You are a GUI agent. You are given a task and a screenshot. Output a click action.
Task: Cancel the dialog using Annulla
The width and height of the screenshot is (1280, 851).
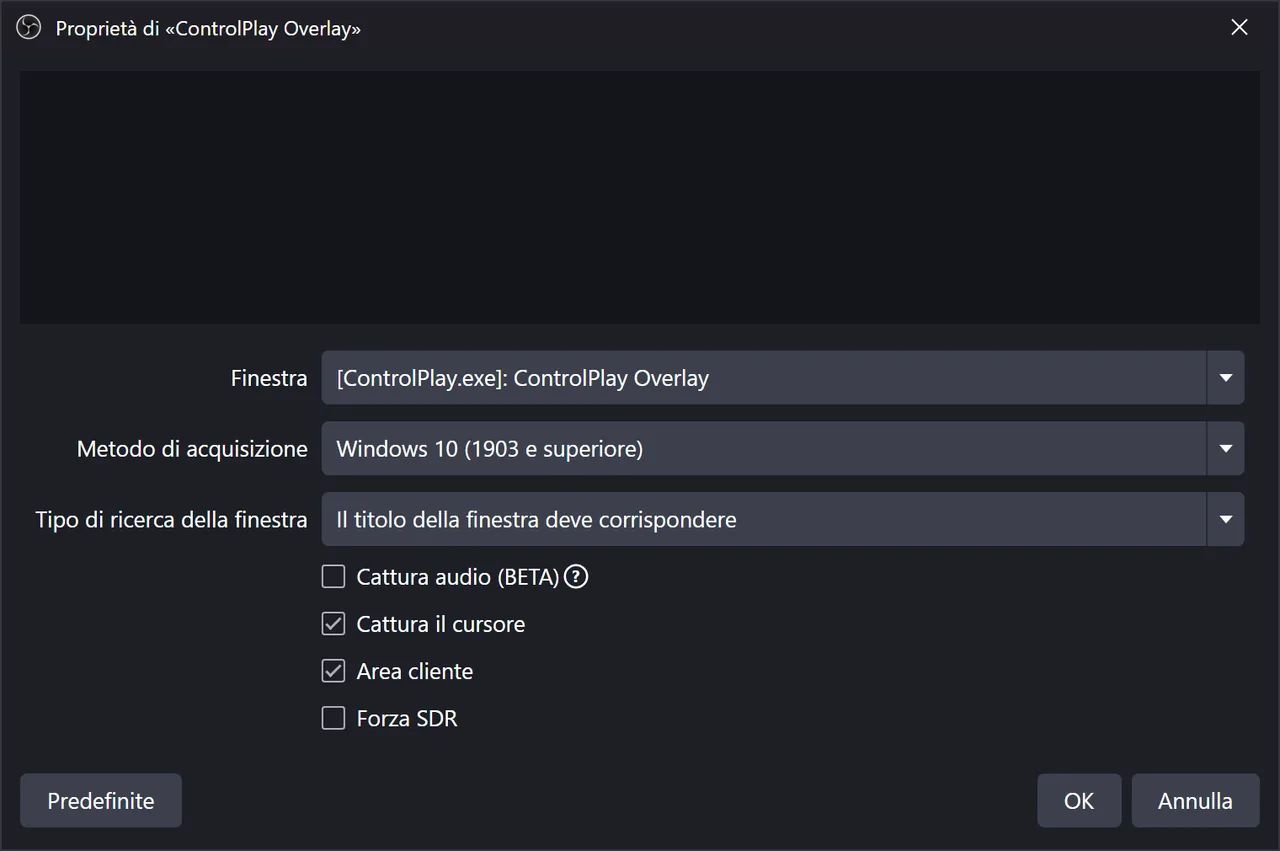(x=1195, y=801)
